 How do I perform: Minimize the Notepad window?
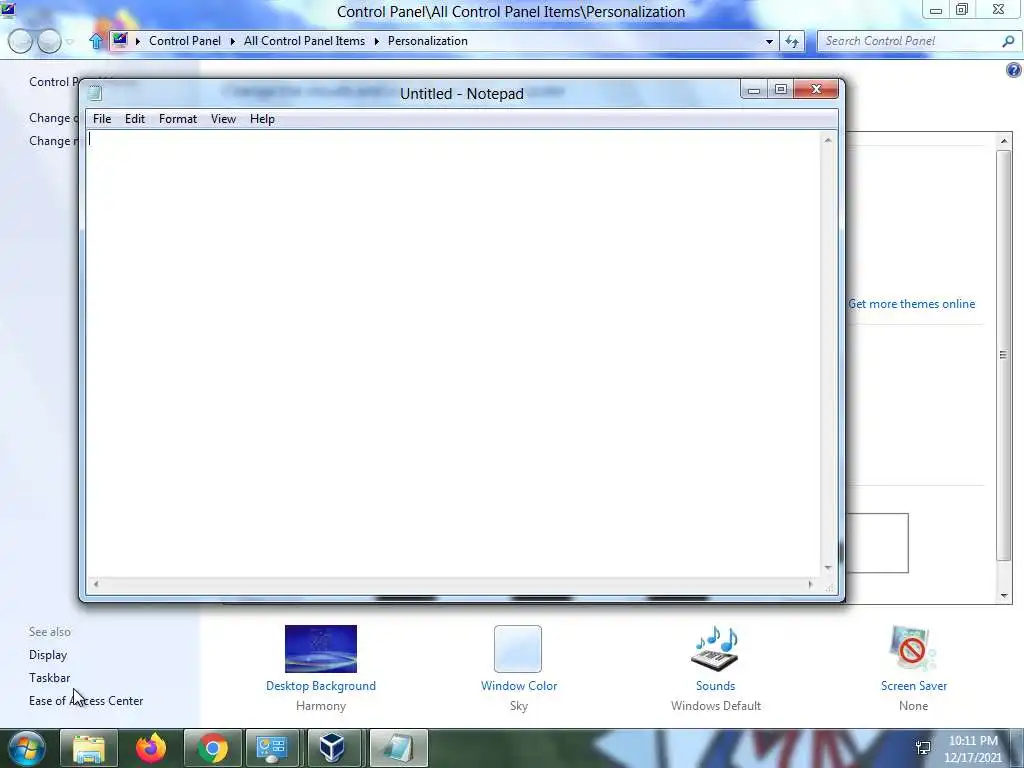tap(754, 89)
